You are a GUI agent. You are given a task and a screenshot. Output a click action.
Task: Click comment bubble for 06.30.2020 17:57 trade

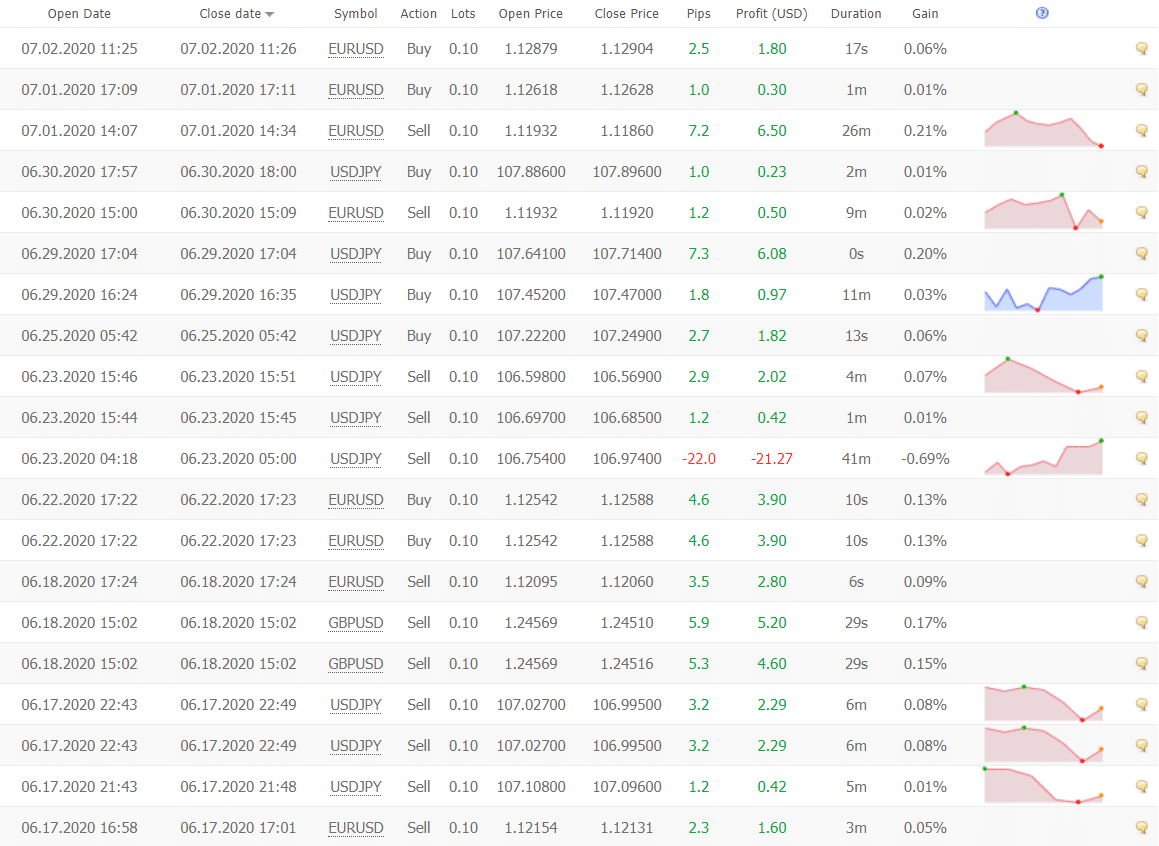(x=1141, y=172)
